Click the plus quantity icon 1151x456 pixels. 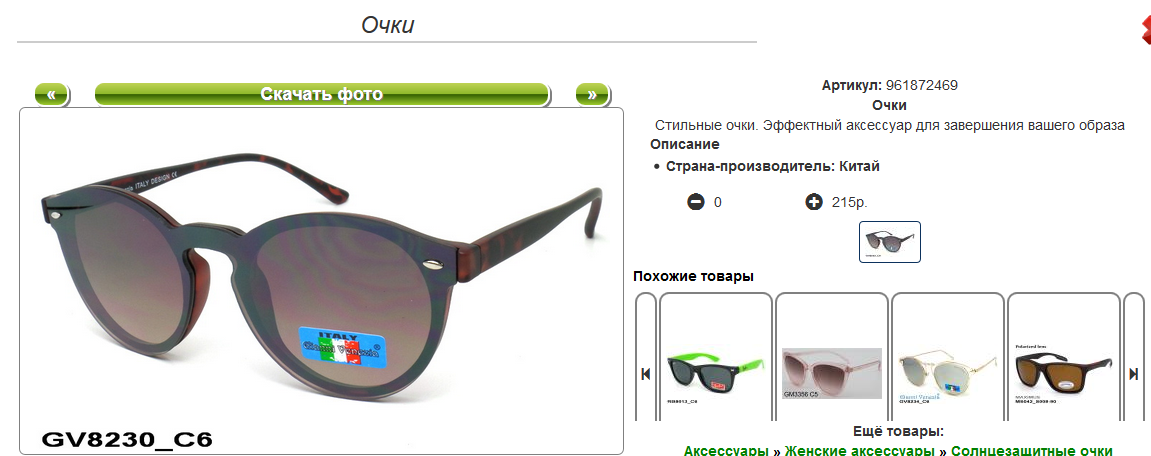(813, 202)
